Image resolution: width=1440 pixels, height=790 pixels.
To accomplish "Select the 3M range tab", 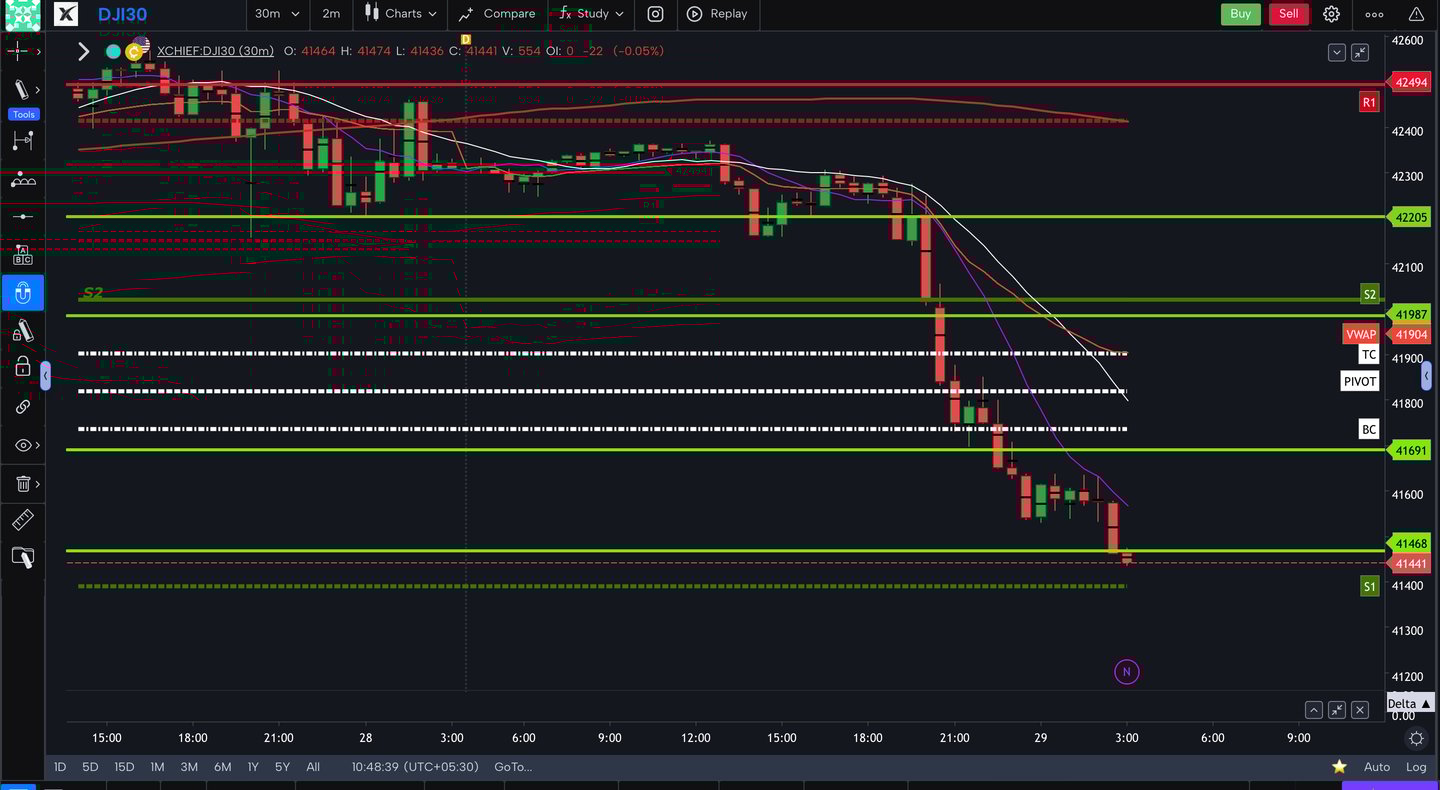I will 189,767.
